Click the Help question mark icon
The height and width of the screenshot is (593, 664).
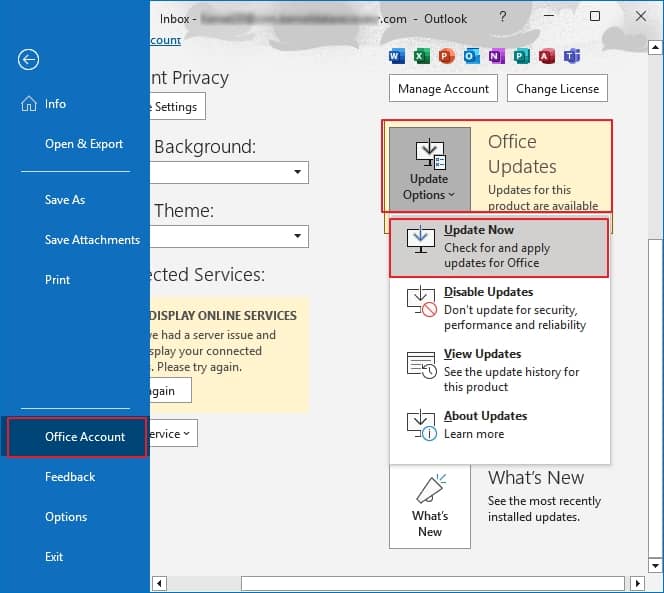[x=502, y=17]
